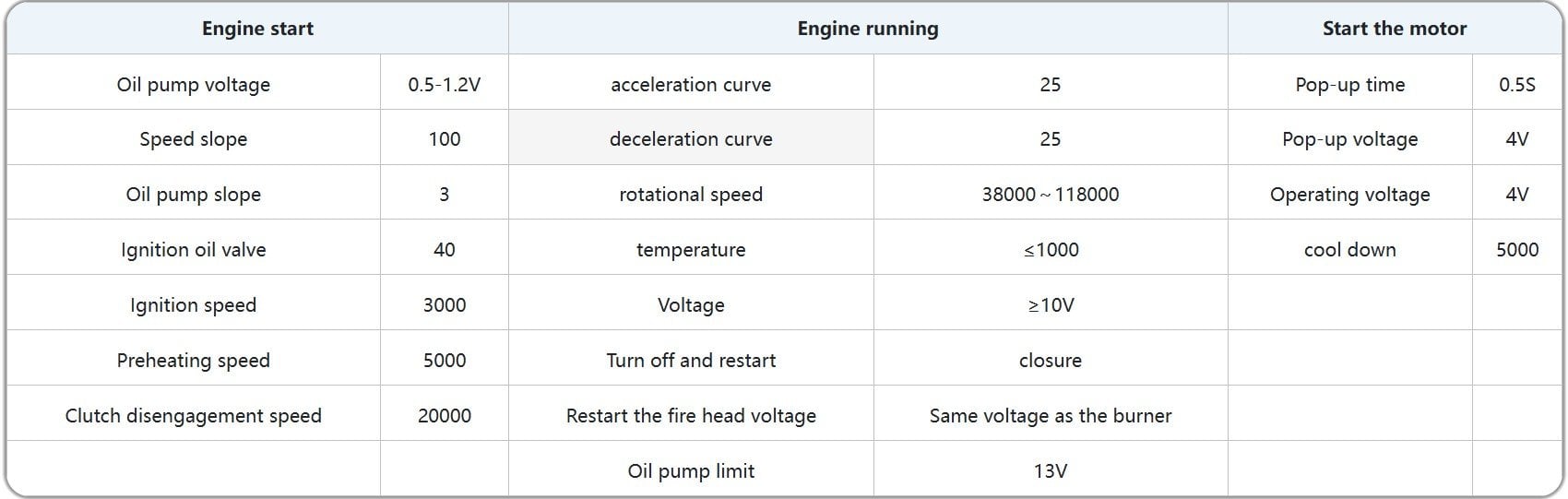Viewport: 1568px width, 499px height.
Task: Select the acceleration curve label cell
Action: (691, 85)
